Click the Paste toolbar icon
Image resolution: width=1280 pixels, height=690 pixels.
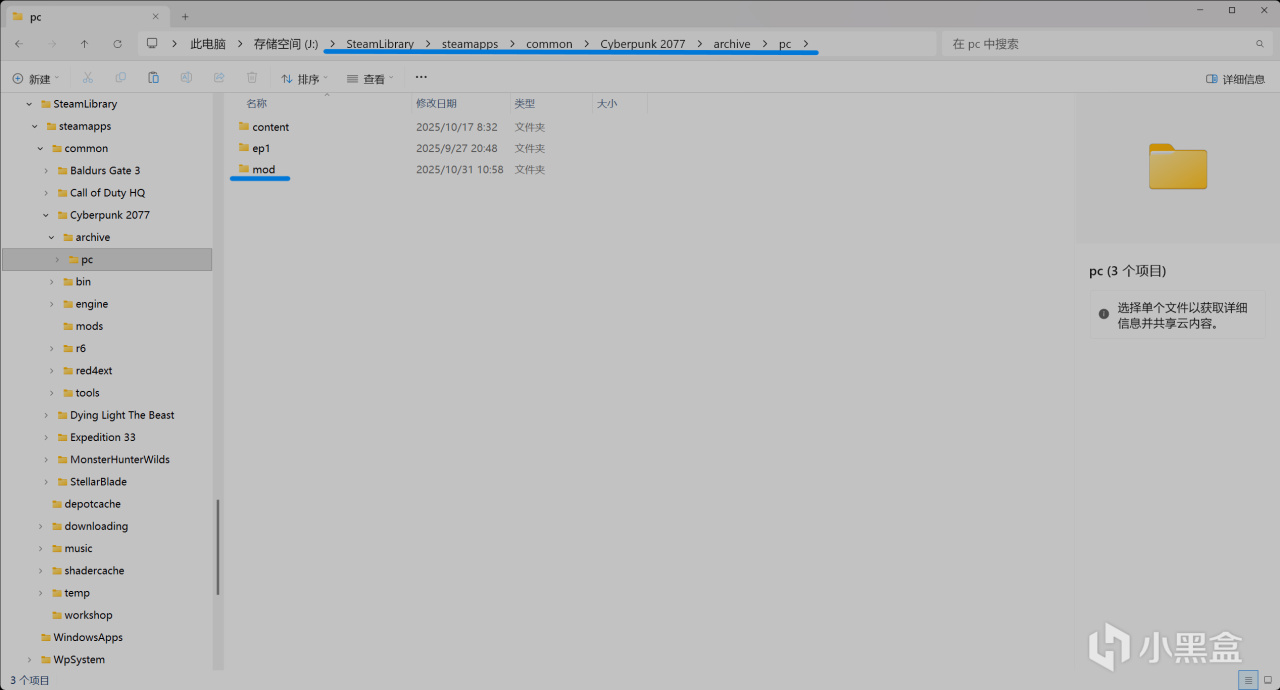(153, 78)
